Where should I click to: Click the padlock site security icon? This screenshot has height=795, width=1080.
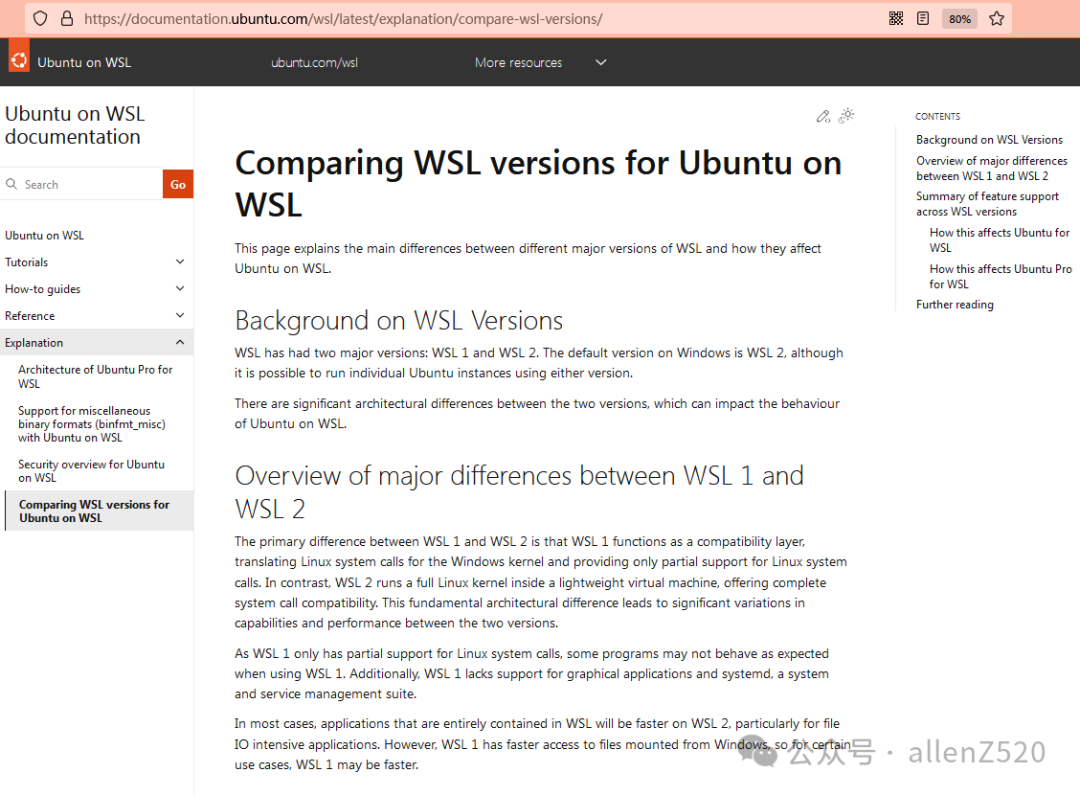(67, 19)
